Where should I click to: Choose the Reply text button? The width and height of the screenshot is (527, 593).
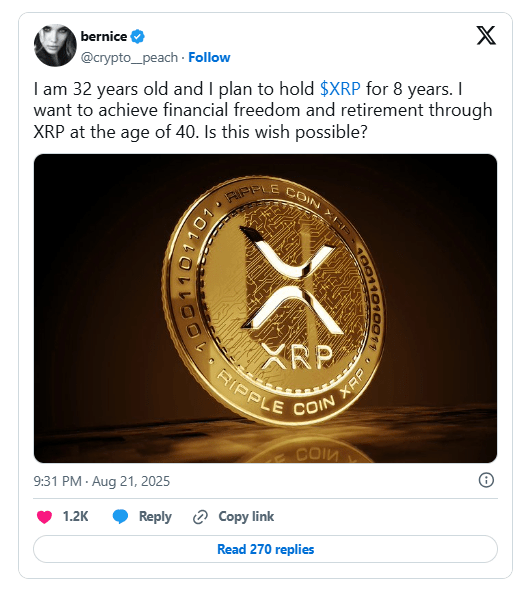[x=155, y=517]
